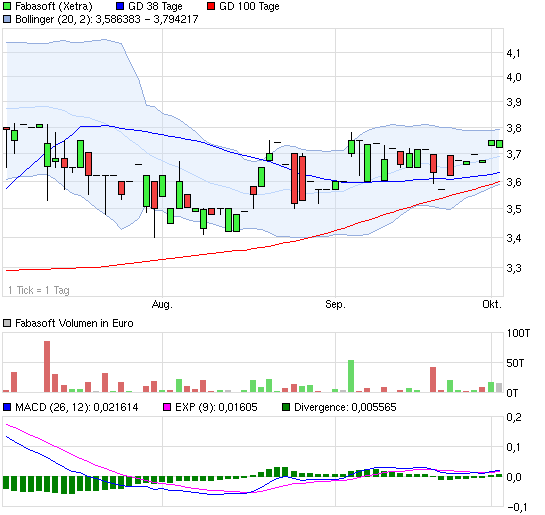Screen dimensions: 545x515
Task: Click the tallest red volume bar in July
Action: click(47, 367)
